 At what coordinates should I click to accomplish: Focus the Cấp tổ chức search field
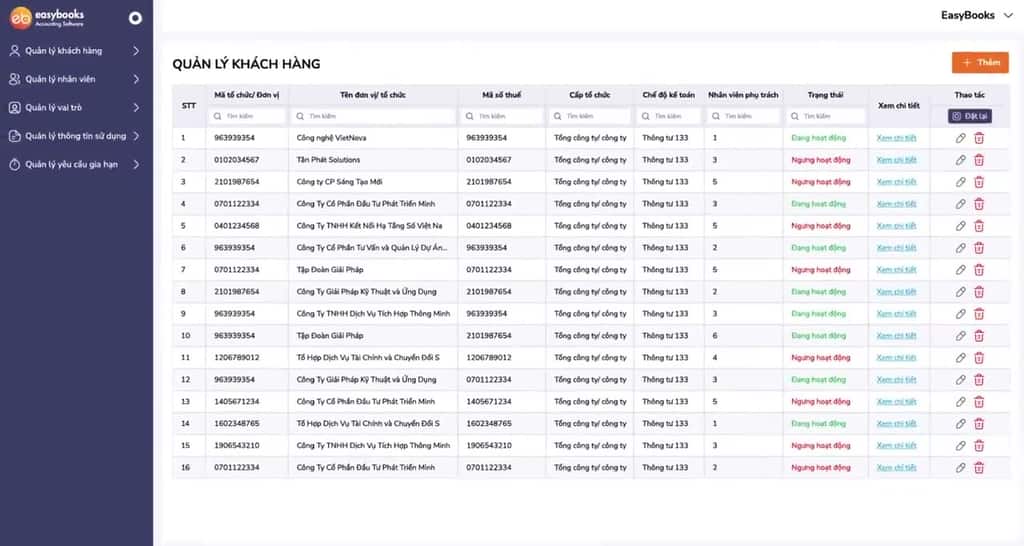590,116
